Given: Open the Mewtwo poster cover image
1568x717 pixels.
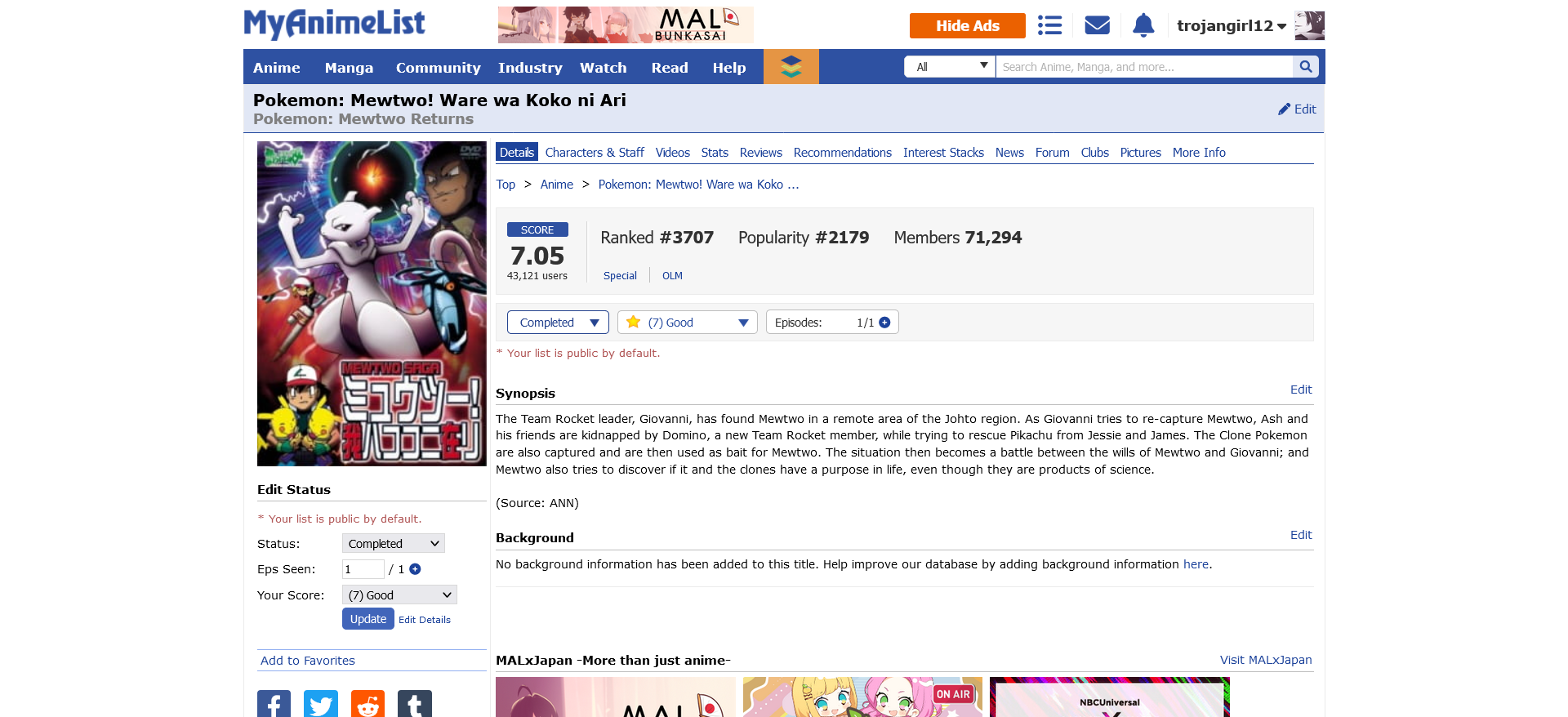Looking at the screenshot, I should pyautogui.click(x=372, y=304).
